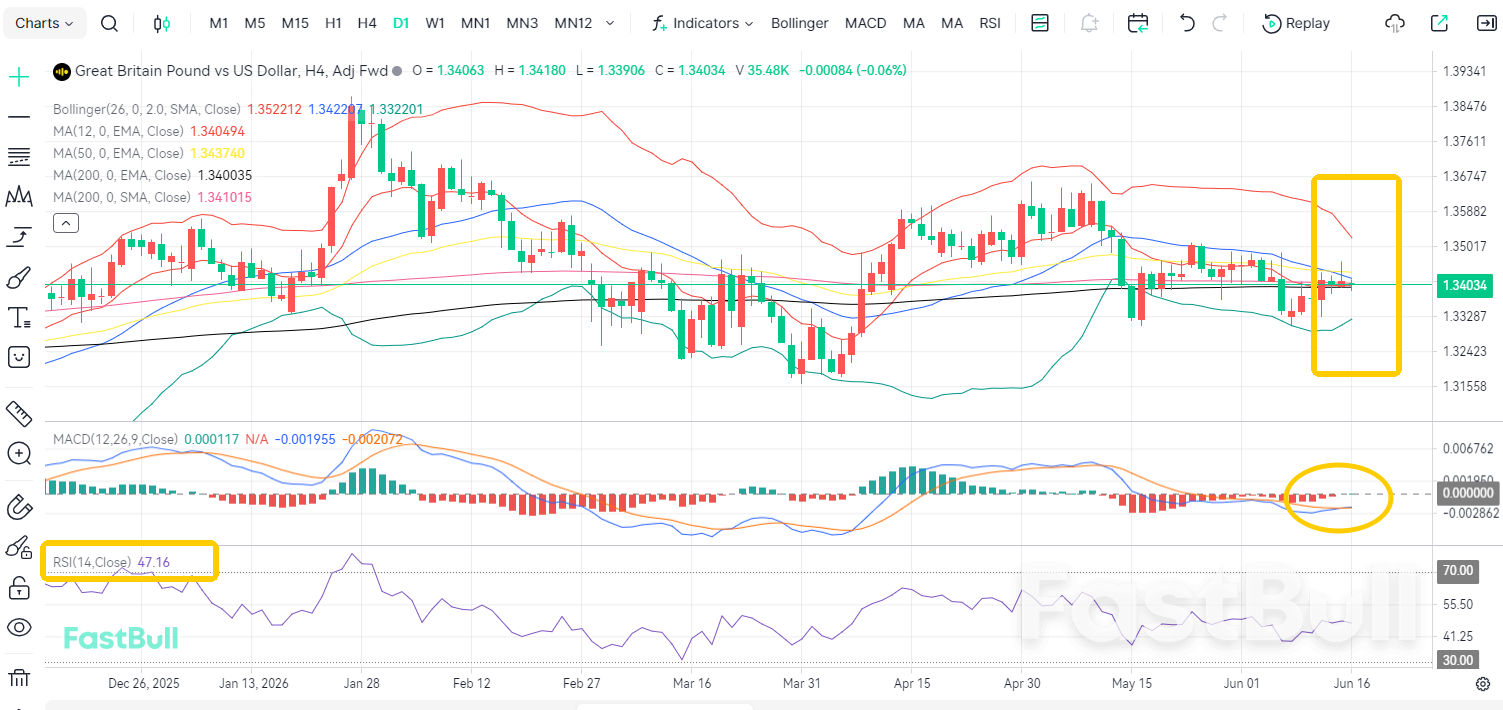Screen dimensions: 1503x710
Task: Open the emoji sticker tool
Action: (18, 357)
